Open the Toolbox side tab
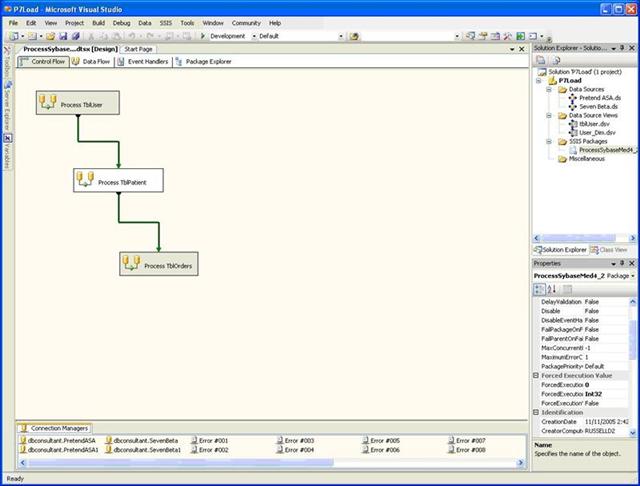 point(7,62)
